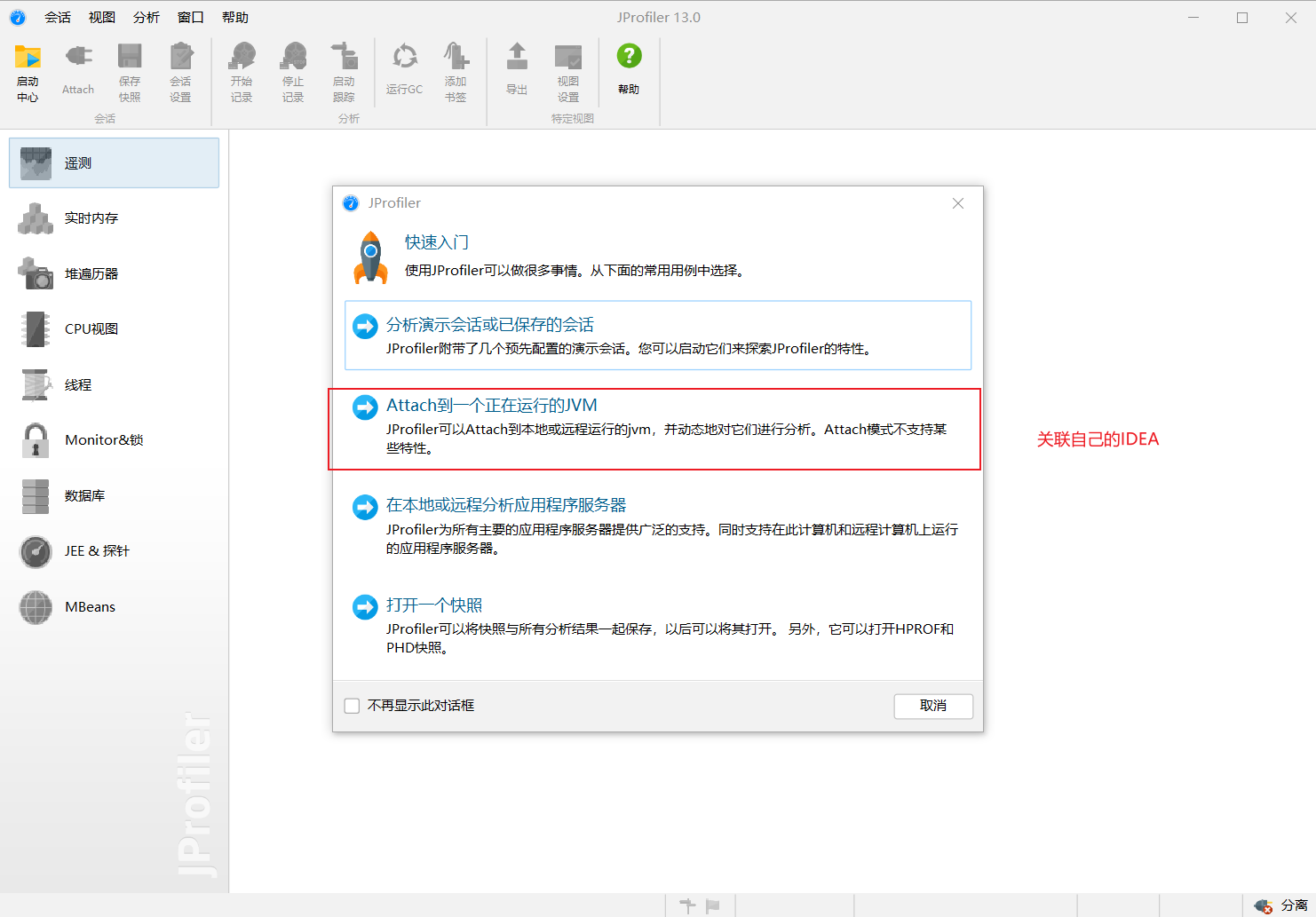
Task: Select 遥测 telemetry in the sidebar
Action: pos(114,162)
